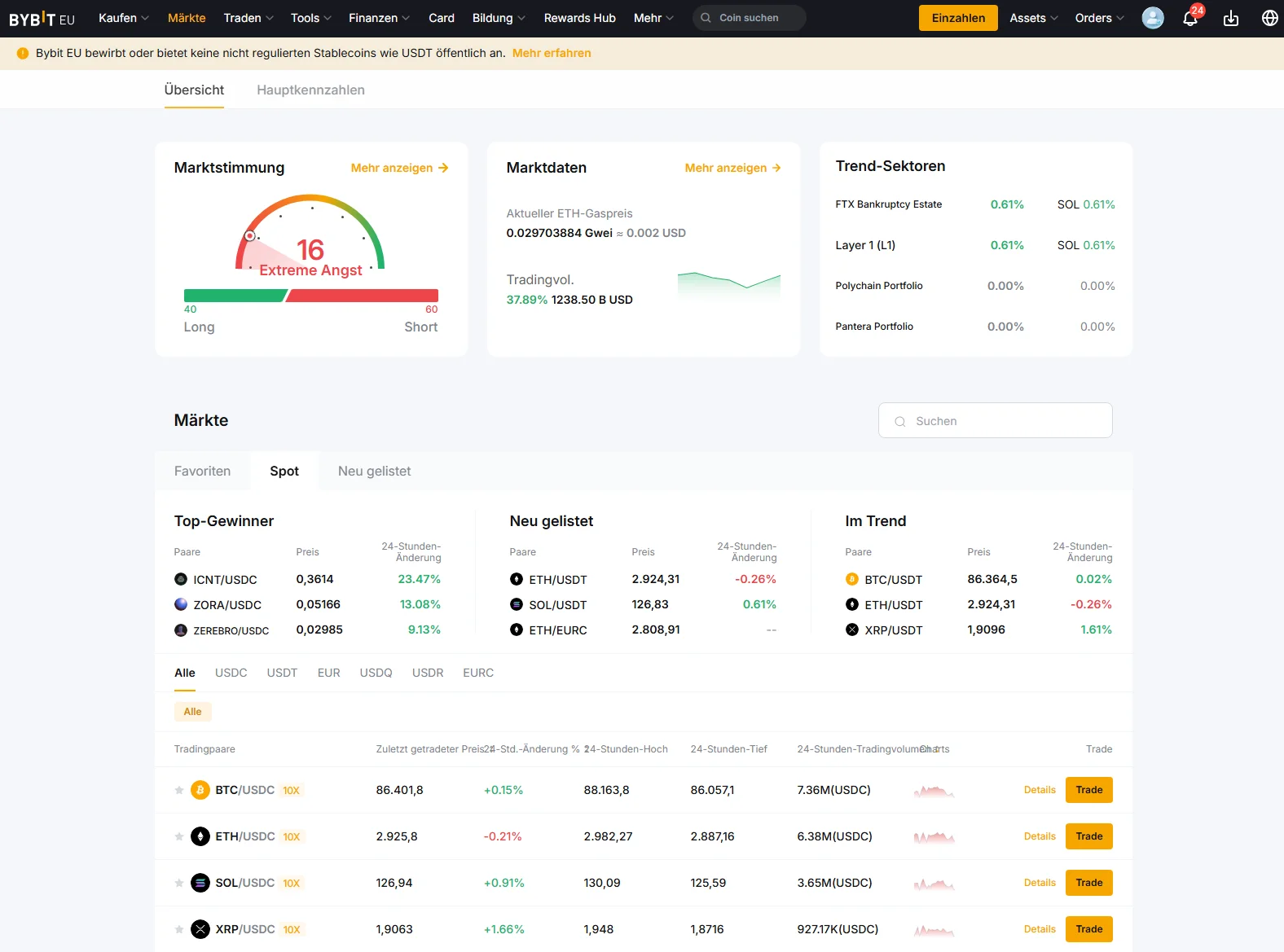Open the XRP/USDC mini price chart
Image resolution: width=1284 pixels, height=952 pixels.
click(x=934, y=930)
